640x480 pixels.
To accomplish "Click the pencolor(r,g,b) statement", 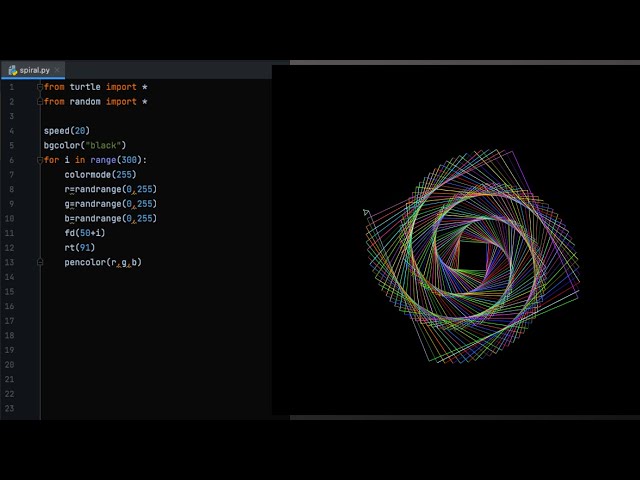I will 103,262.
